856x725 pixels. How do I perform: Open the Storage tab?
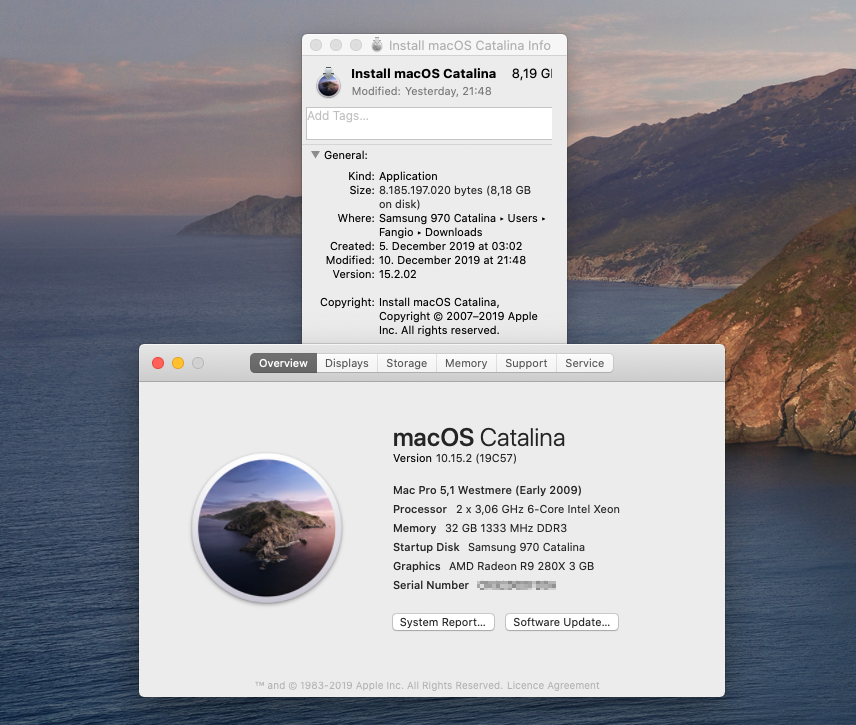(407, 363)
